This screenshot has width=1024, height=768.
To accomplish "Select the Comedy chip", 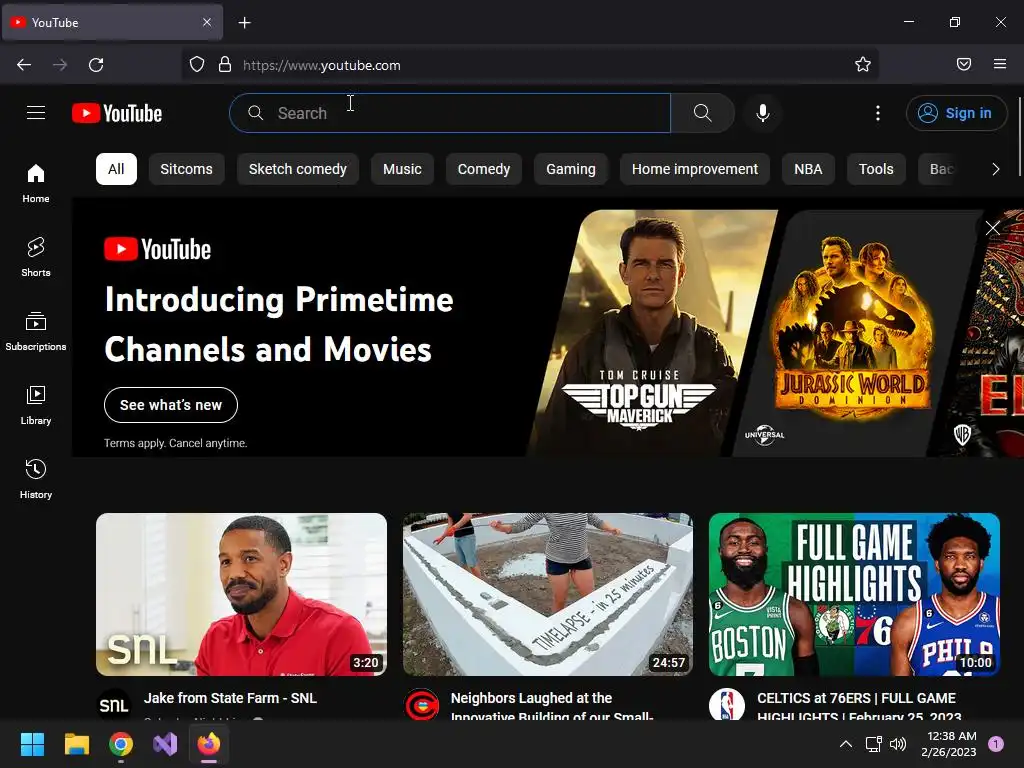I will click(484, 169).
